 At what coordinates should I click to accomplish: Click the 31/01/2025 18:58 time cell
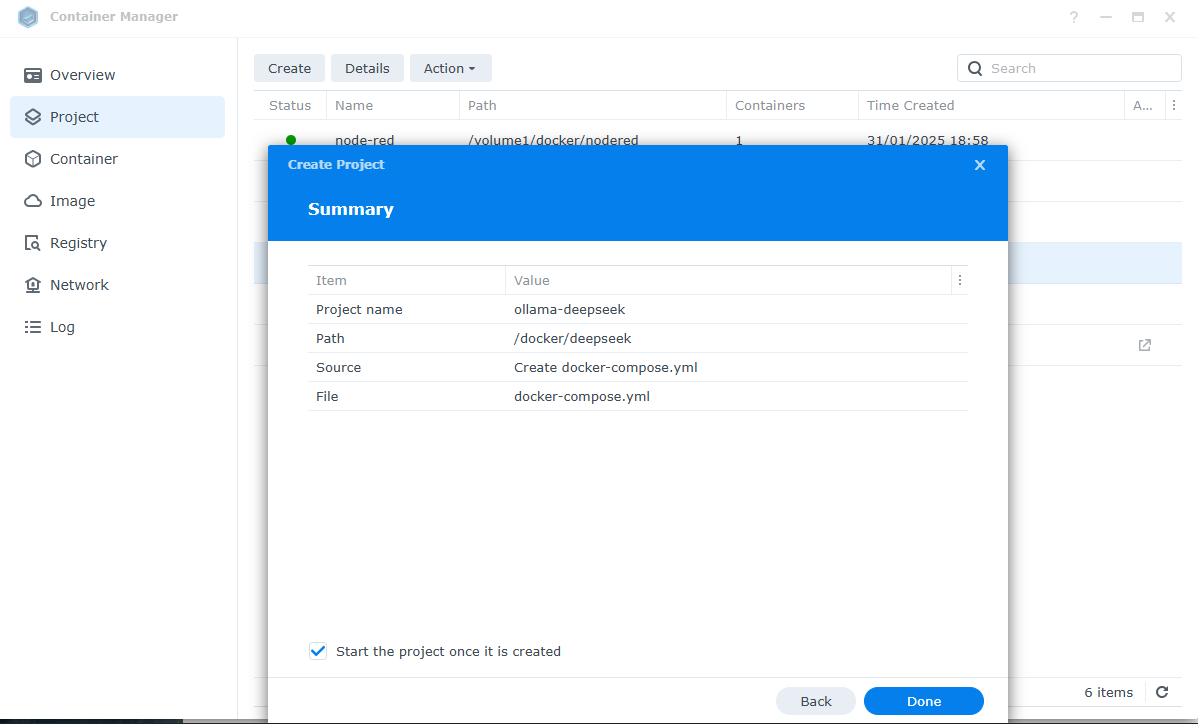coord(928,140)
